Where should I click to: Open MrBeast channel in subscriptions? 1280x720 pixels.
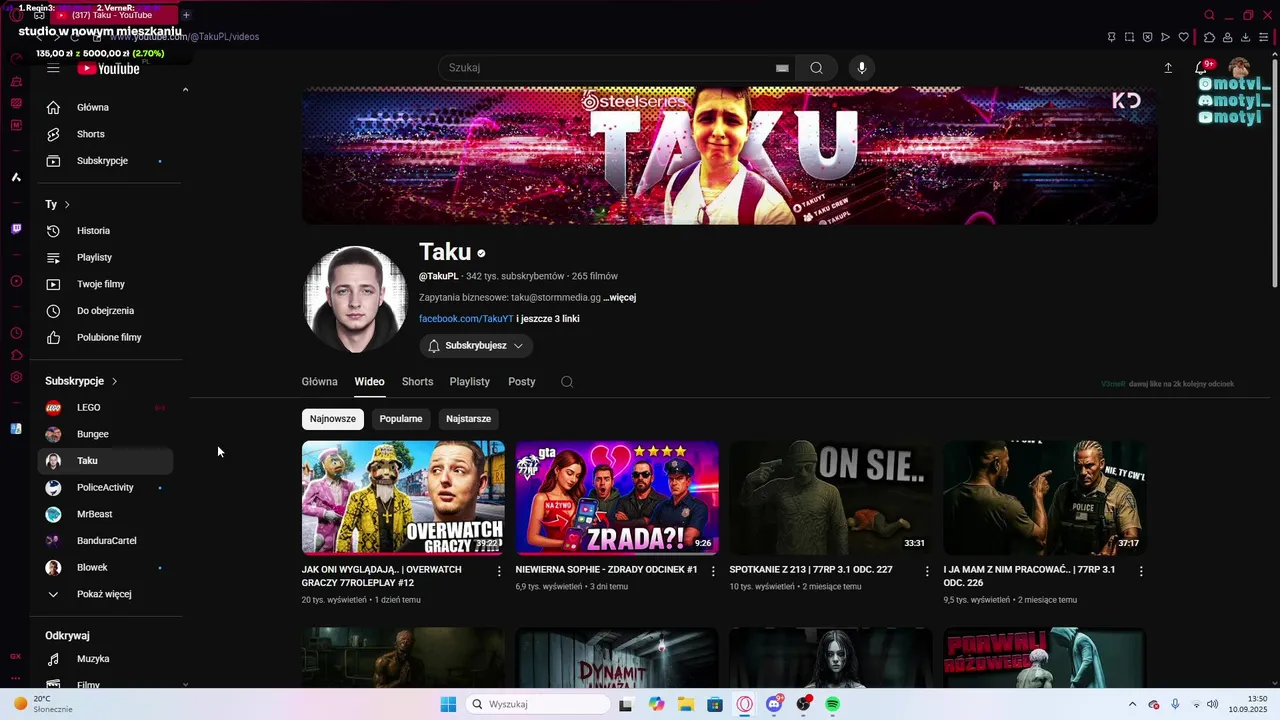tap(105, 514)
